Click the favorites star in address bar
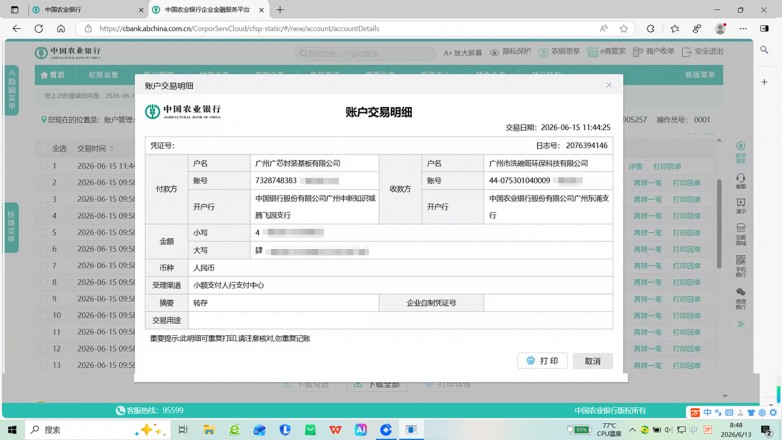The width and height of the screenshot is (782, 440). pyautogui.click(x=623, y=28)
